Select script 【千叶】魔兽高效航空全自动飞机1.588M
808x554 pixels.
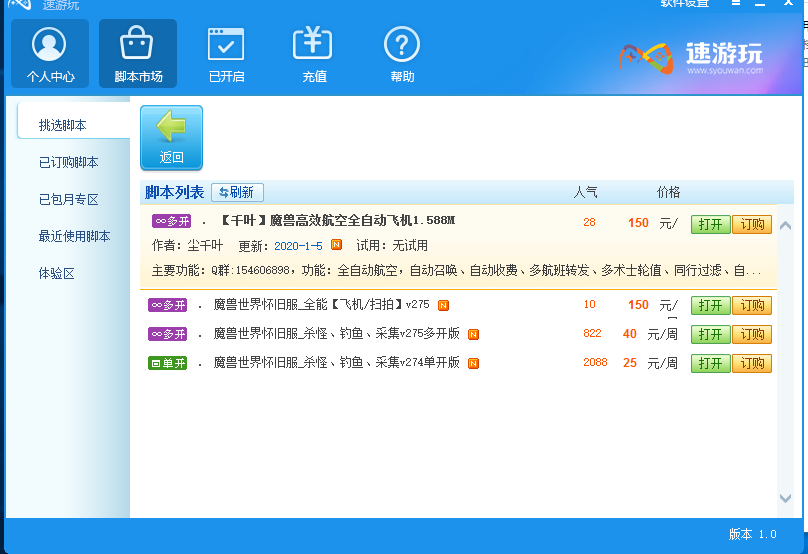coord(337,221)
